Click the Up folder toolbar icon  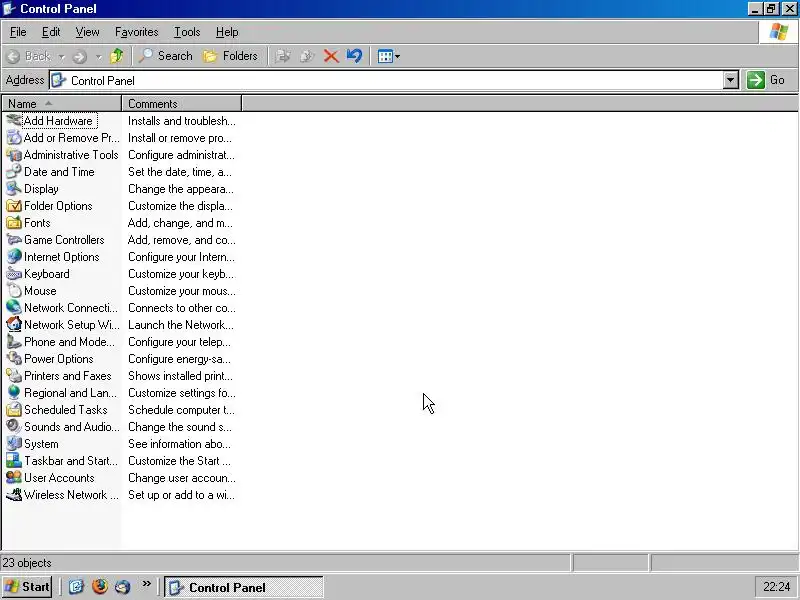click(117, 56)
